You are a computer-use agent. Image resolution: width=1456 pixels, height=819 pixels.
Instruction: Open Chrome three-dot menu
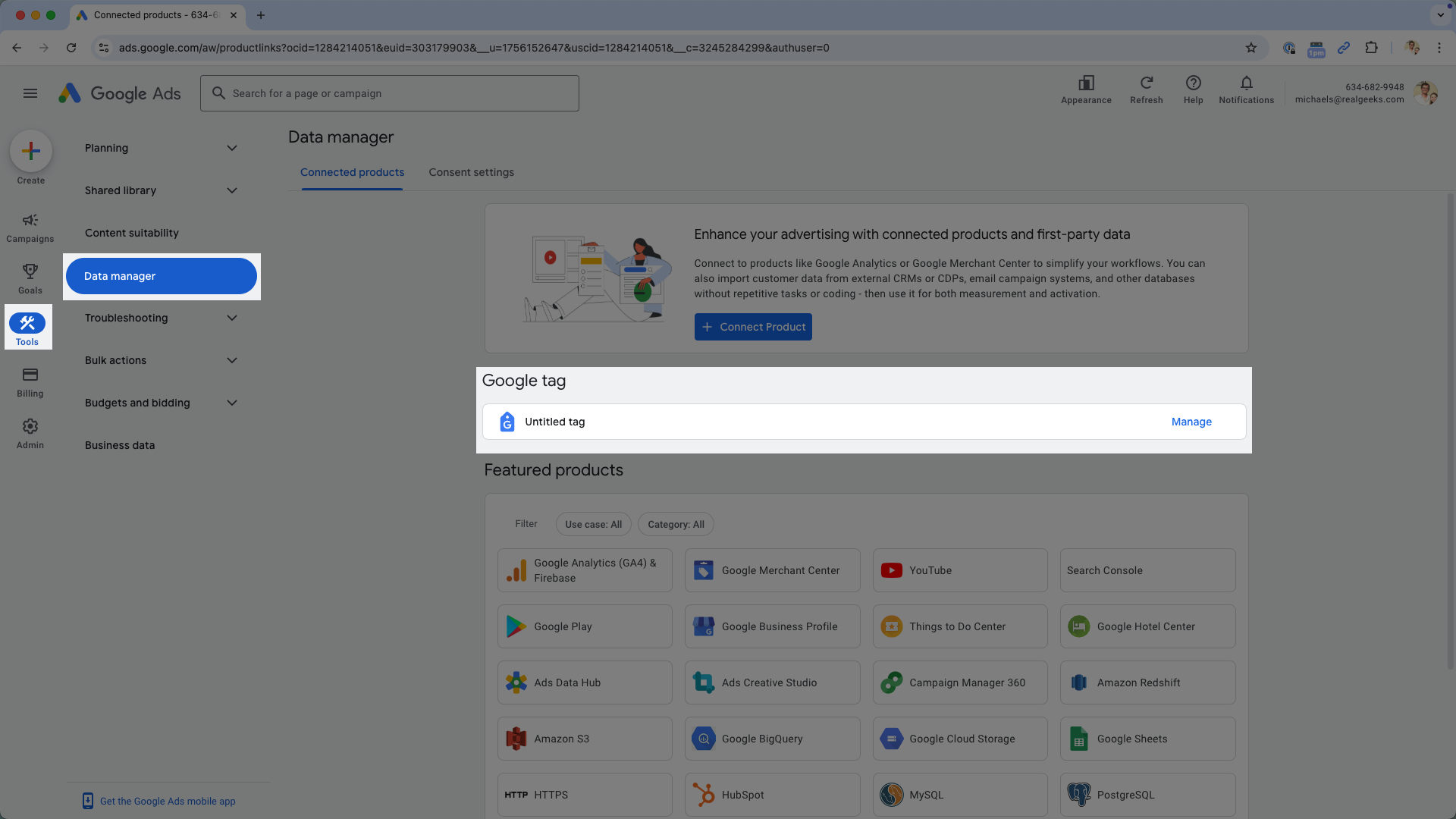coord(1439,48)
